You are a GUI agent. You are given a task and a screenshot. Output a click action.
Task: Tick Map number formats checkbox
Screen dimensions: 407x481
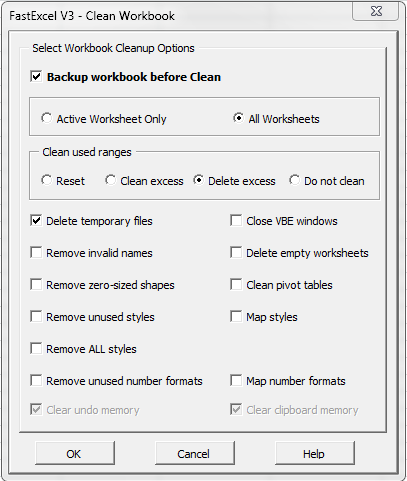pyautogui.click(x=236, y=381)
